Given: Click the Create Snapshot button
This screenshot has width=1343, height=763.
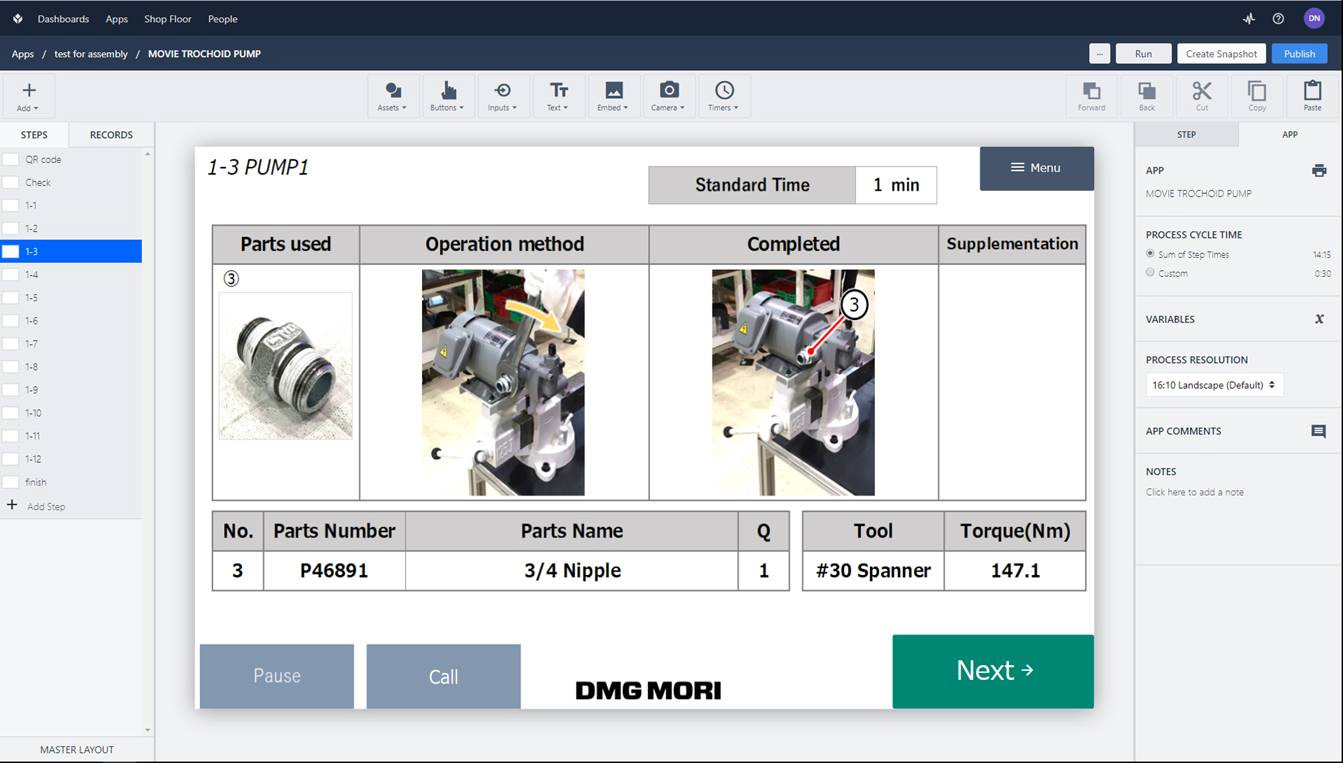Looking at the screenshot, I should pyautogui.click(x=1221, y=53).
